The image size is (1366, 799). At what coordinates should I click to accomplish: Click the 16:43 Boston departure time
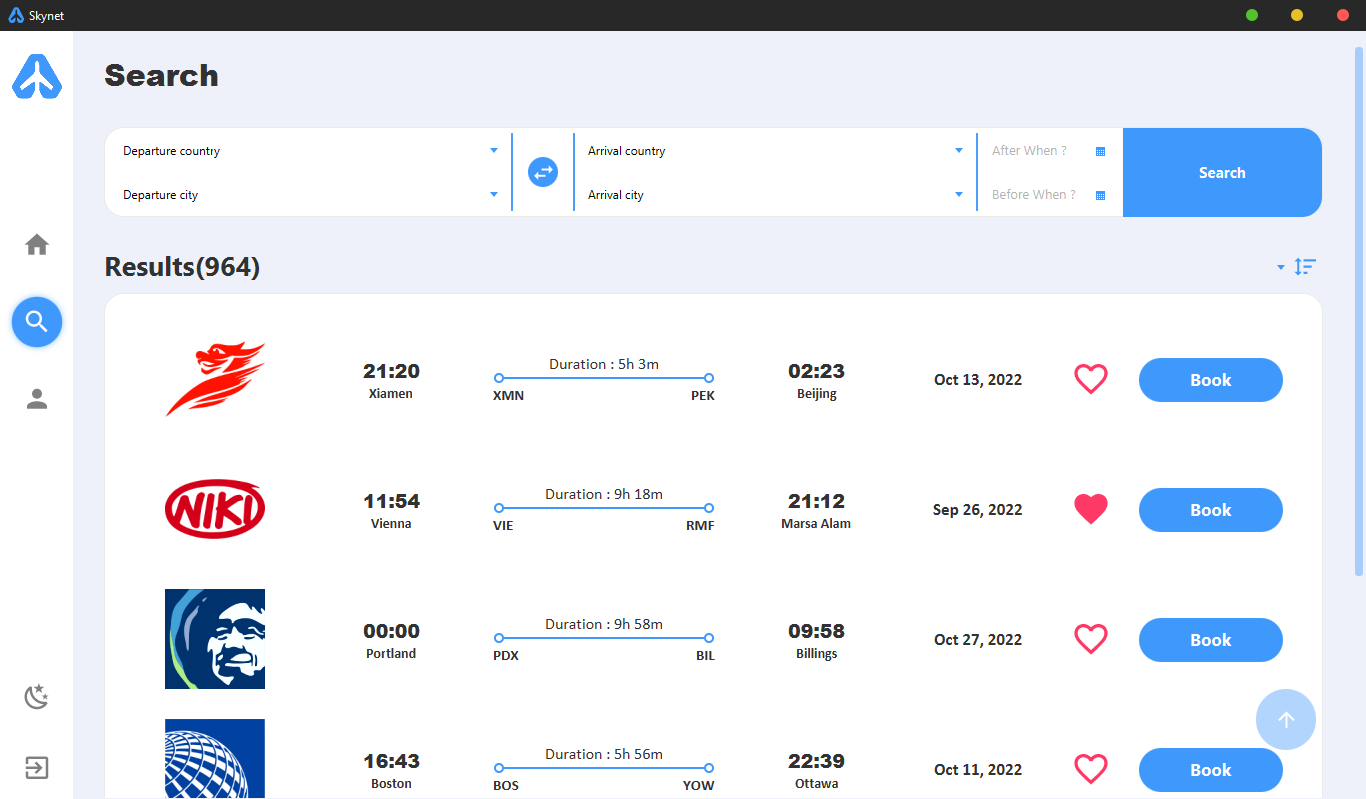click(x=391, y=761)
